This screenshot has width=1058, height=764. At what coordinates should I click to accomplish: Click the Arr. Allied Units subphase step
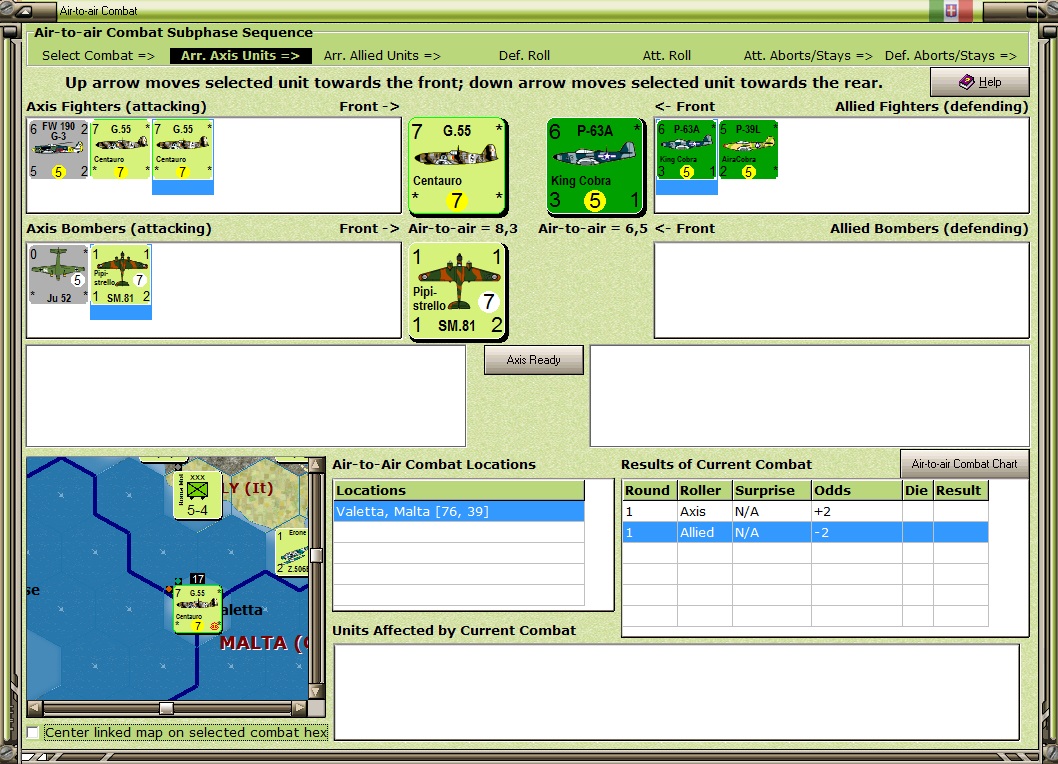point(382,55)
